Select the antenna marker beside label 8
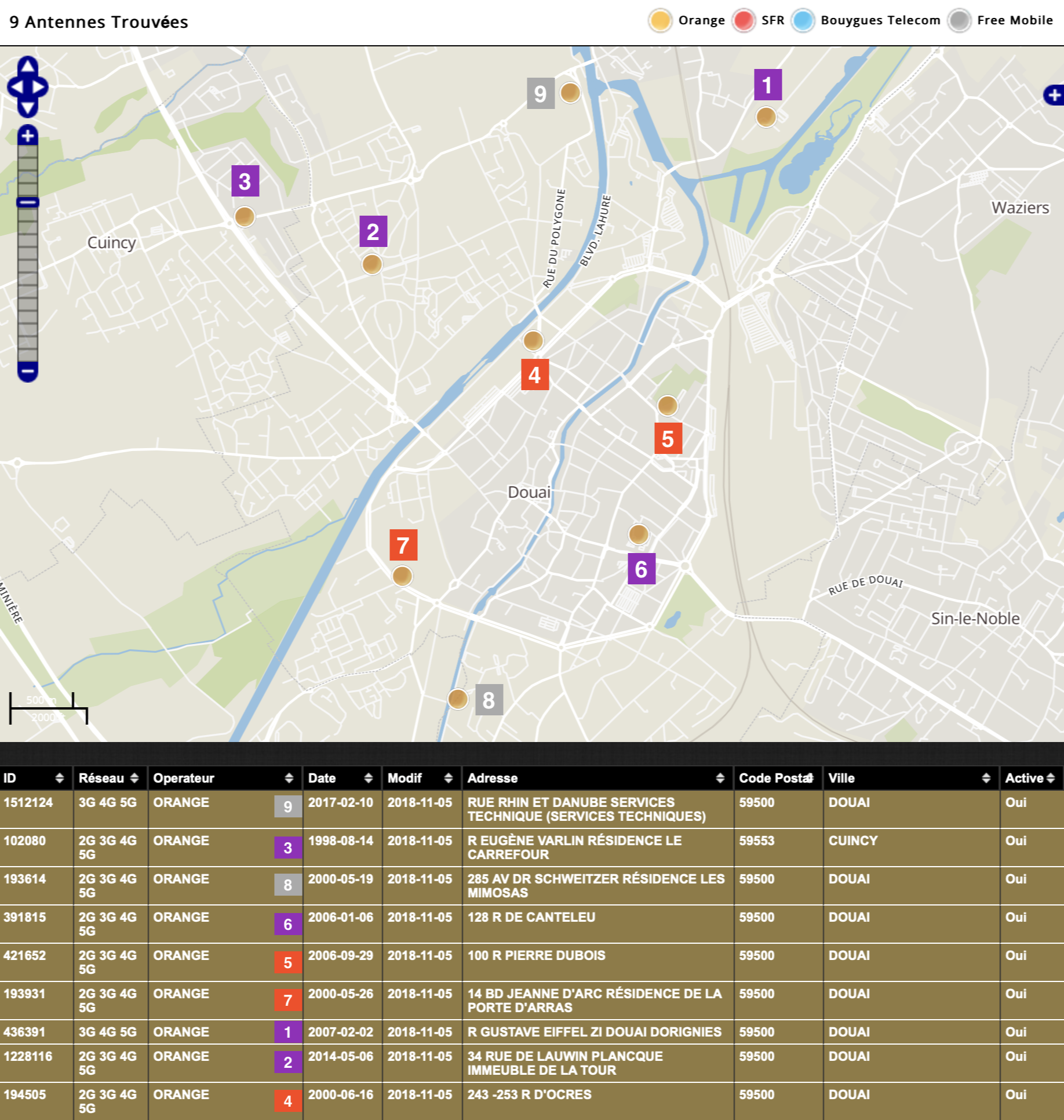1064x1120 pixels. tap(458, 699)
